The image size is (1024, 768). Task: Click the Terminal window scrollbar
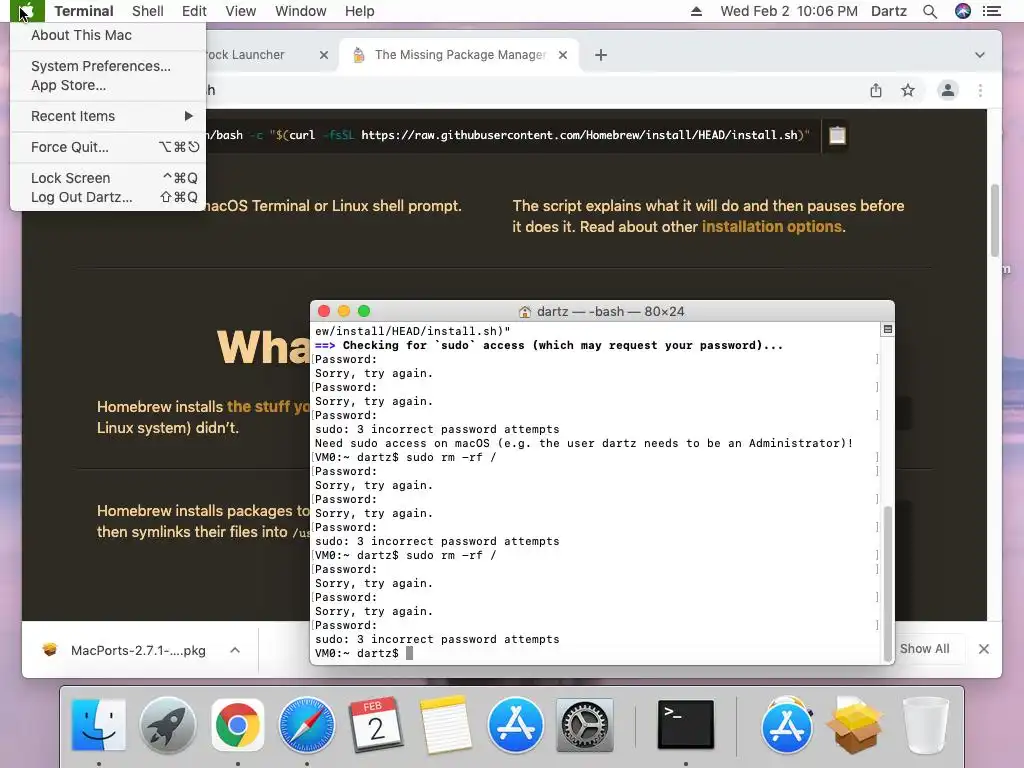coord(887,583)
